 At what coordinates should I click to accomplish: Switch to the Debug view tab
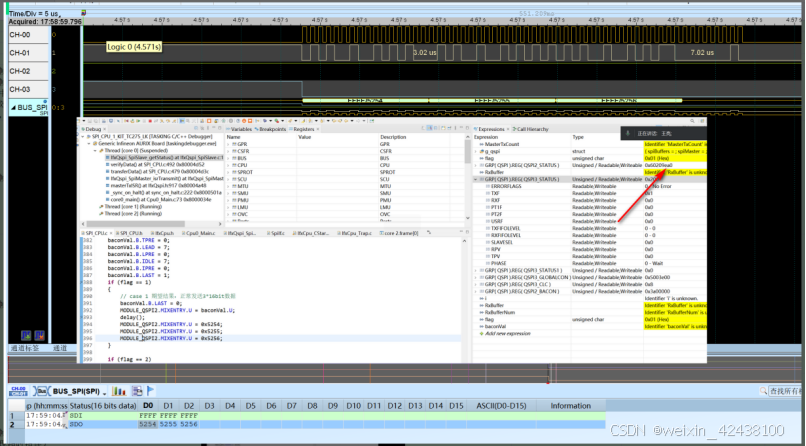click(93, 129)
